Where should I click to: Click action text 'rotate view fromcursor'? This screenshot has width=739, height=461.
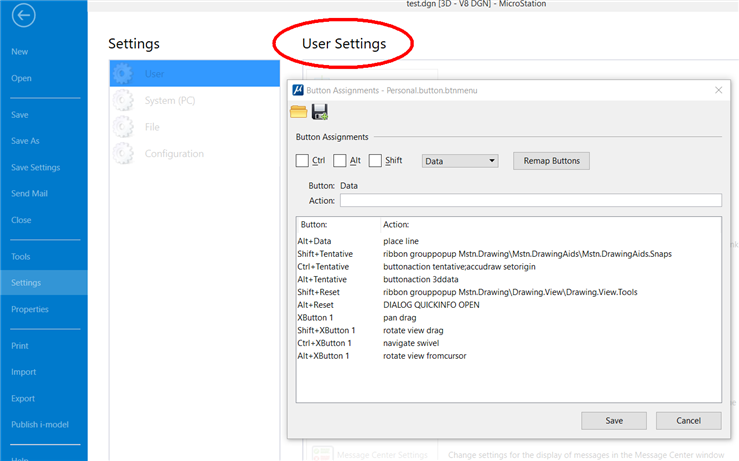pos(425,356)
